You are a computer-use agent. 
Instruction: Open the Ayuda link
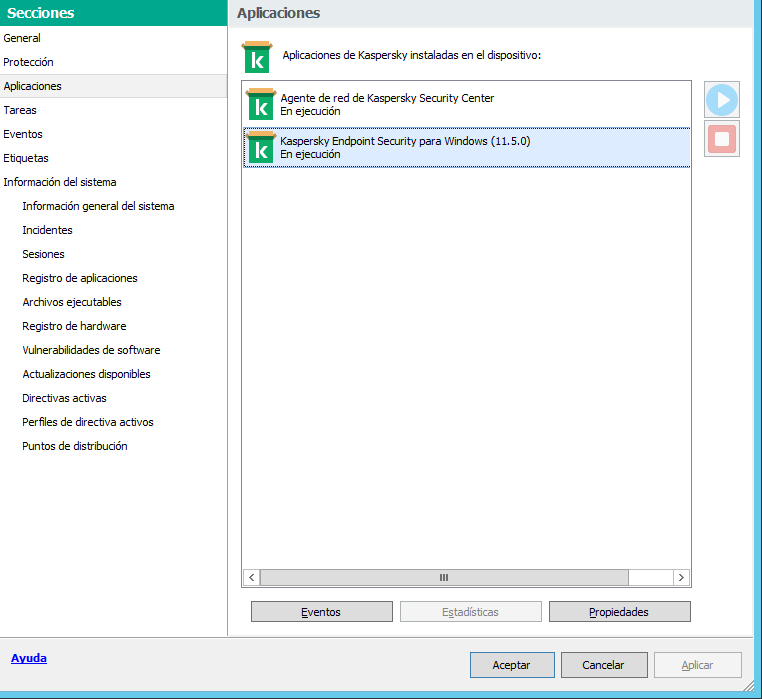[x=29, y=658]
